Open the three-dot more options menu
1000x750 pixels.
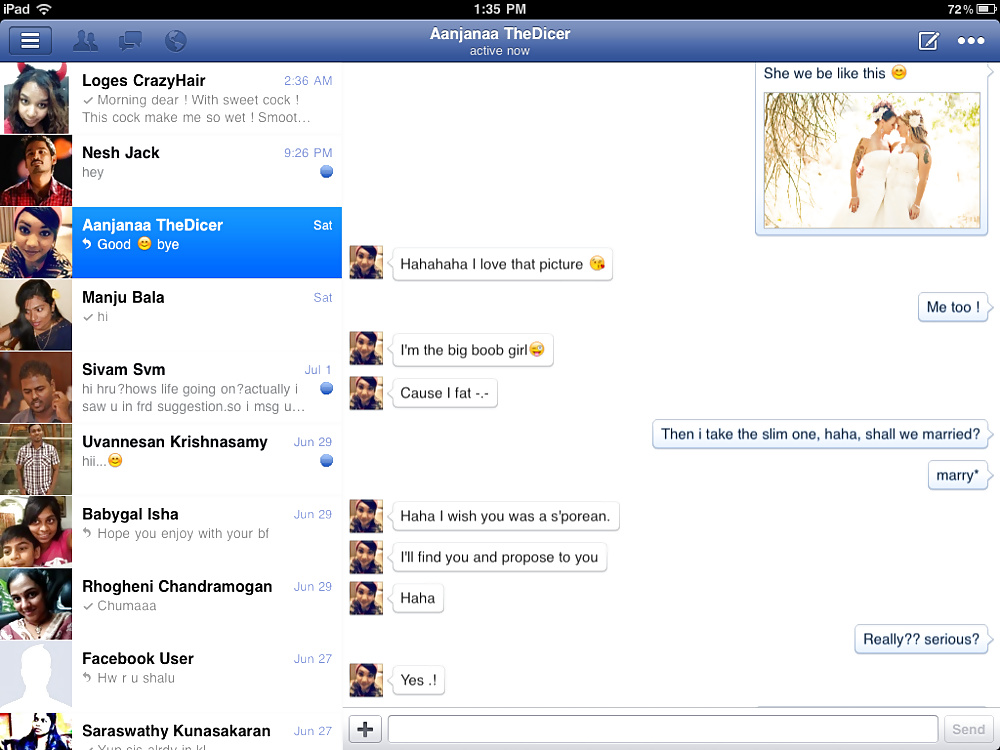pyautogui.click(x=971, y=41)
